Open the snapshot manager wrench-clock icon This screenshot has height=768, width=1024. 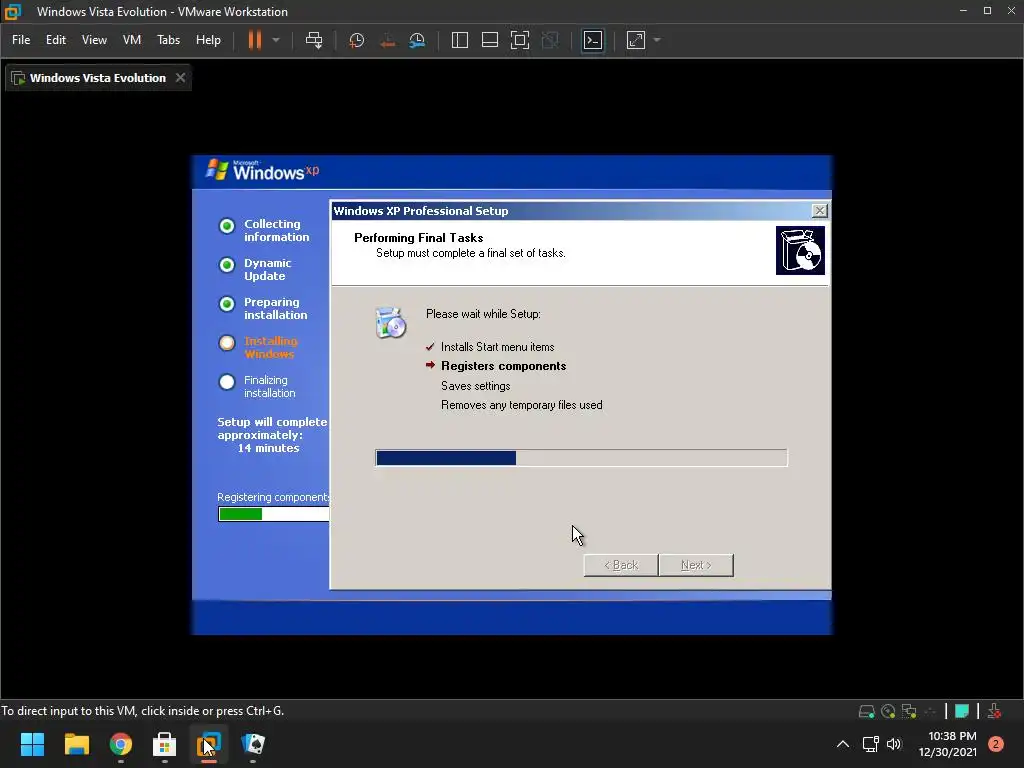417,40
